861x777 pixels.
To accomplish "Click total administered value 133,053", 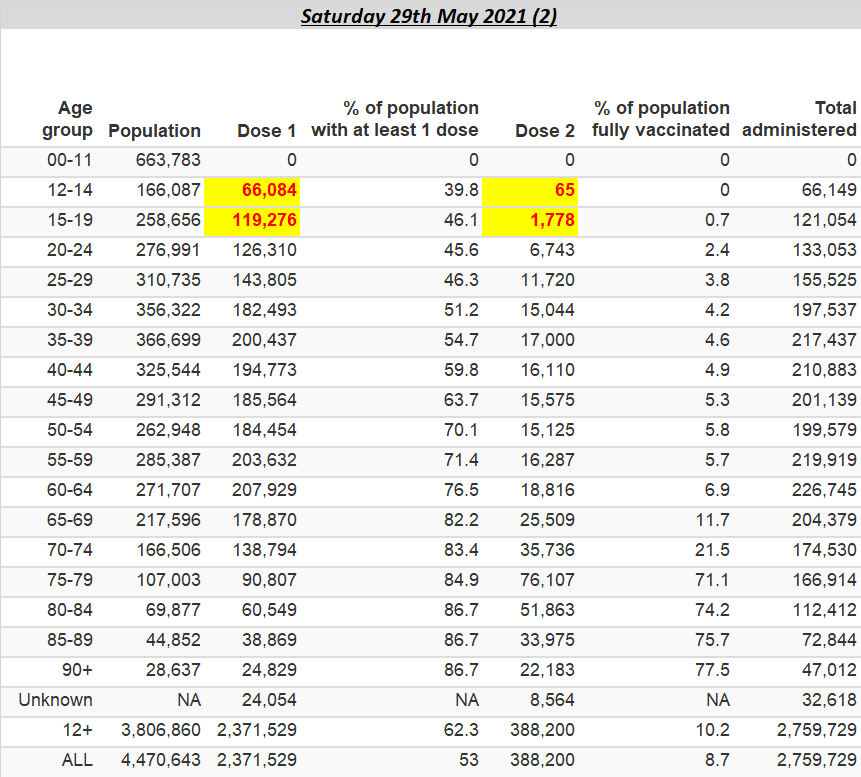I will [824, 250].
